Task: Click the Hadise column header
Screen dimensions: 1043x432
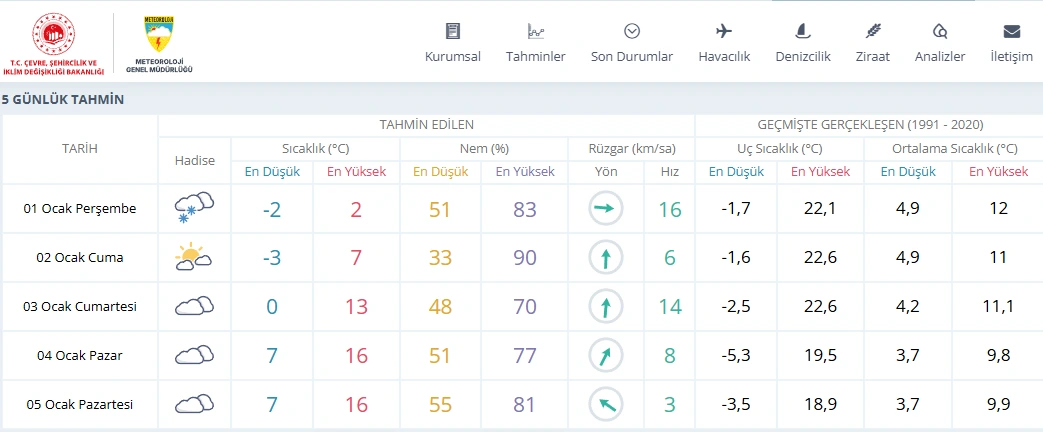Action: (194, 160)
